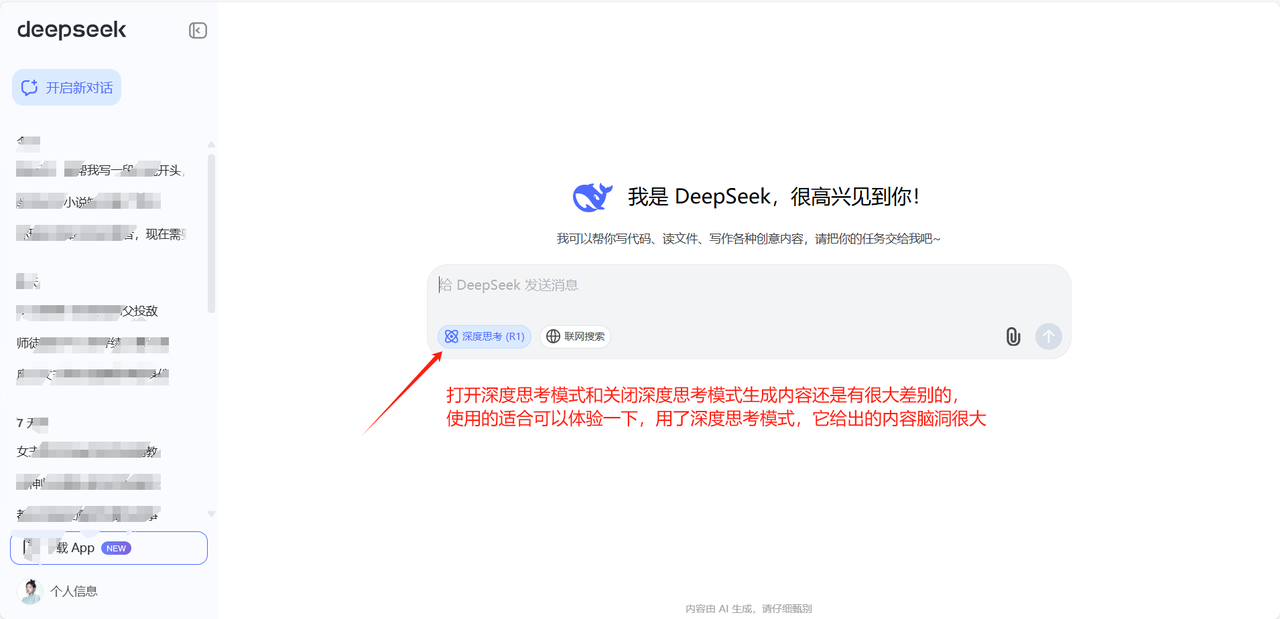Start a new chat with 开启新对话
This screenshot has width=1280, height=619.
point(67,87)
